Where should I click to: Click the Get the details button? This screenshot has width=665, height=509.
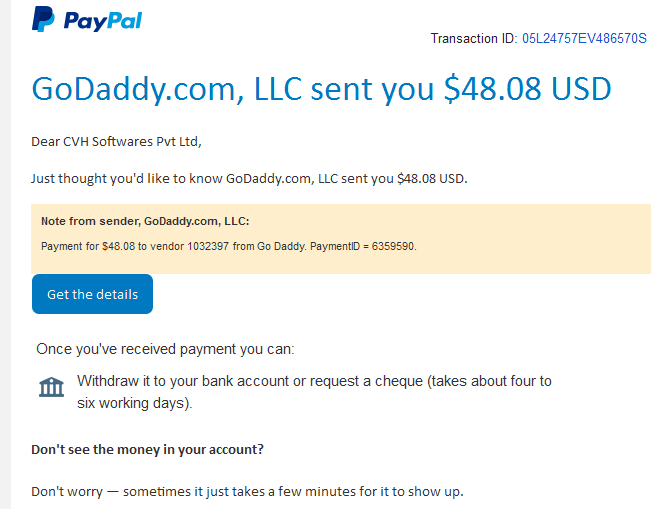tap(92, 294)
